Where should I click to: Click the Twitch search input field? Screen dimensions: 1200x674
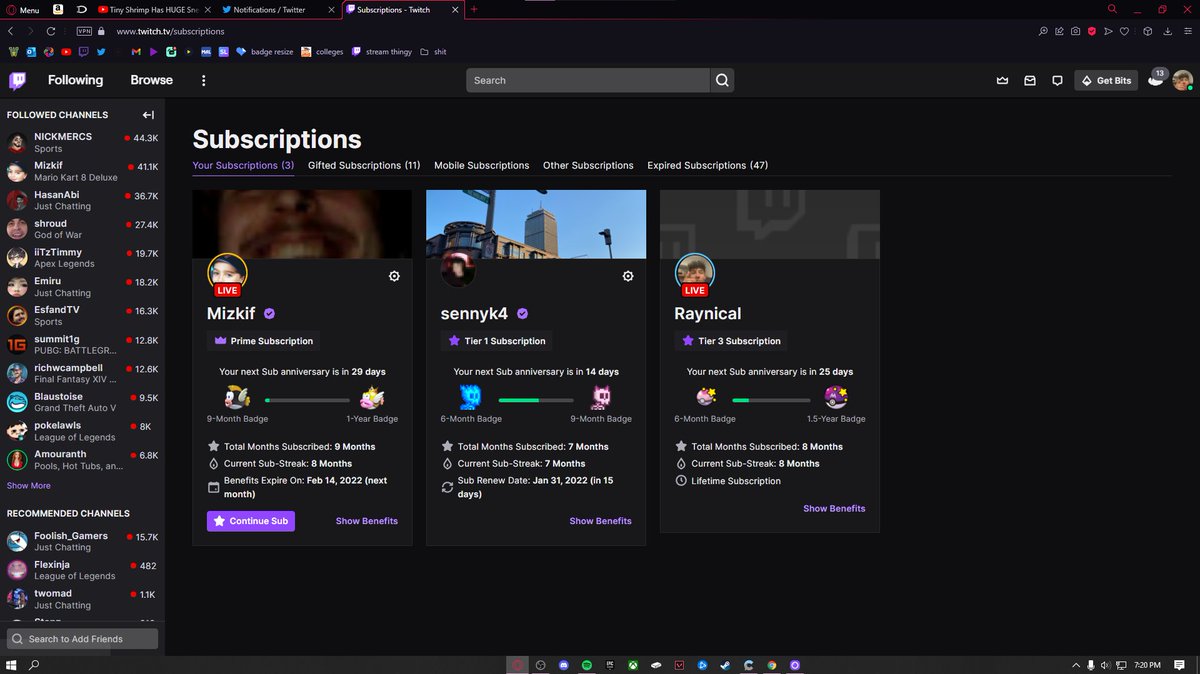pyautogui.click(x=588, y=81)
